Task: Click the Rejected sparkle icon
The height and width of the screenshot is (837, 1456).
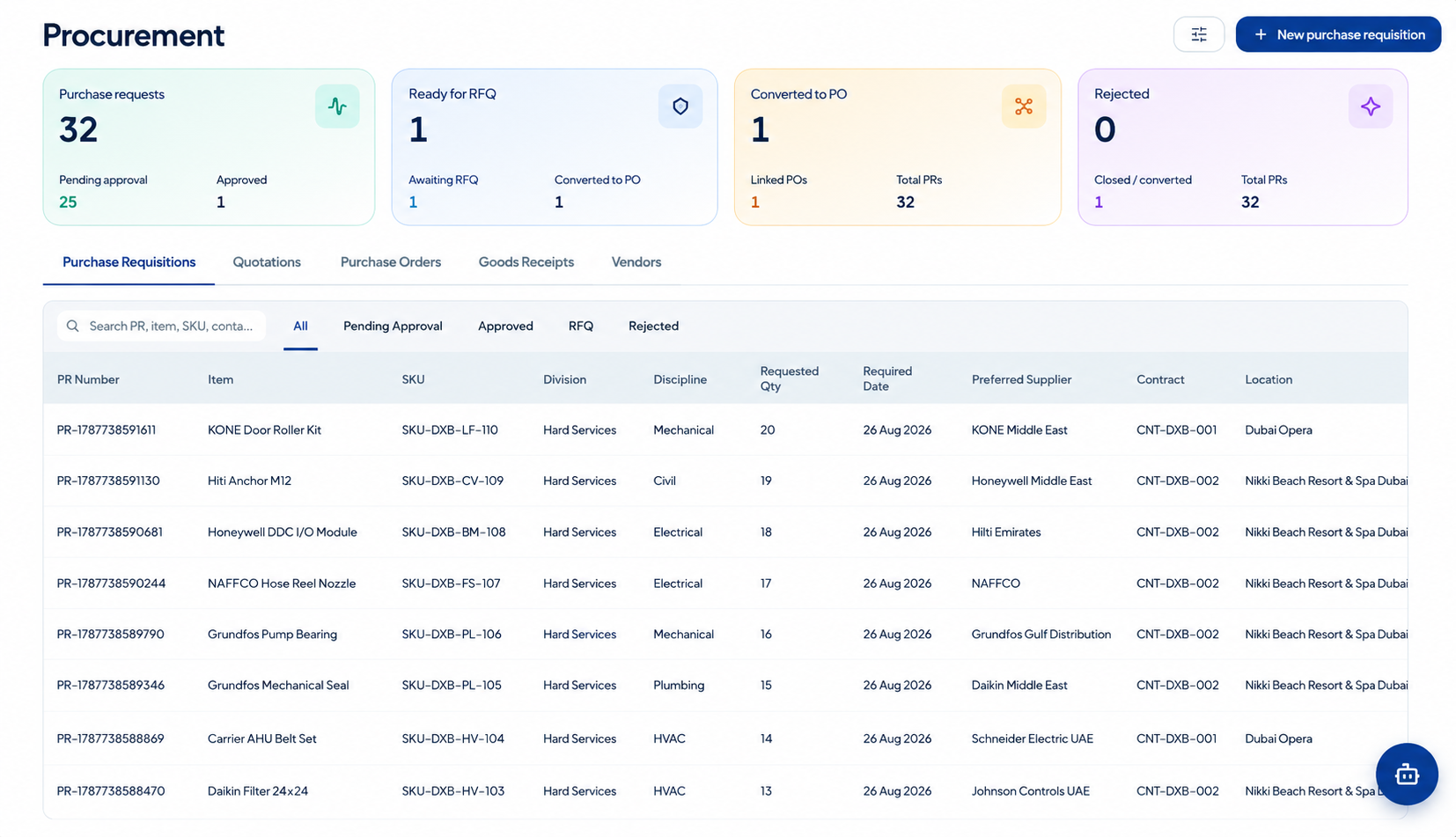Action: 1371,106
